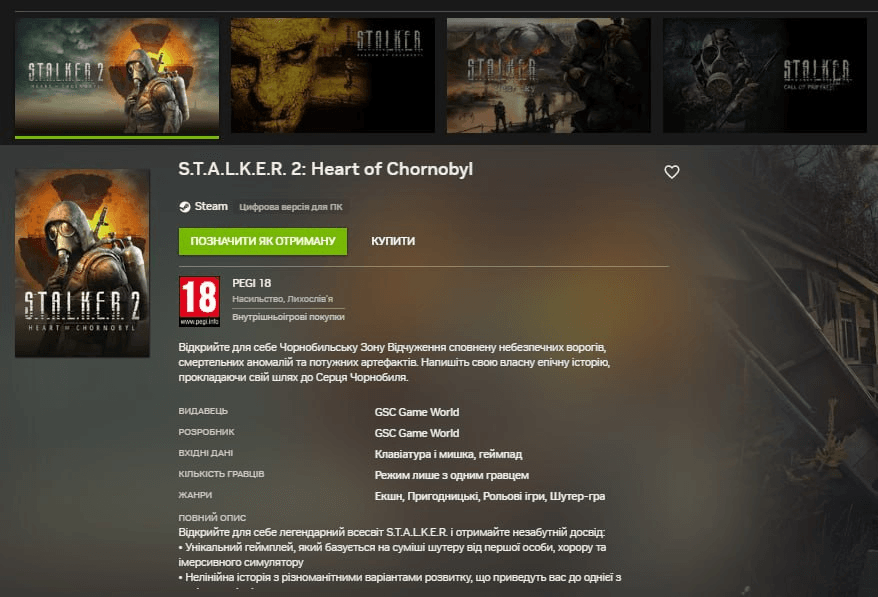The width and height of the screenshot is (878, 597).
Task: Select the S.T.A.L.K.E.R. 2 thumbnail at top
Action: 117,76
